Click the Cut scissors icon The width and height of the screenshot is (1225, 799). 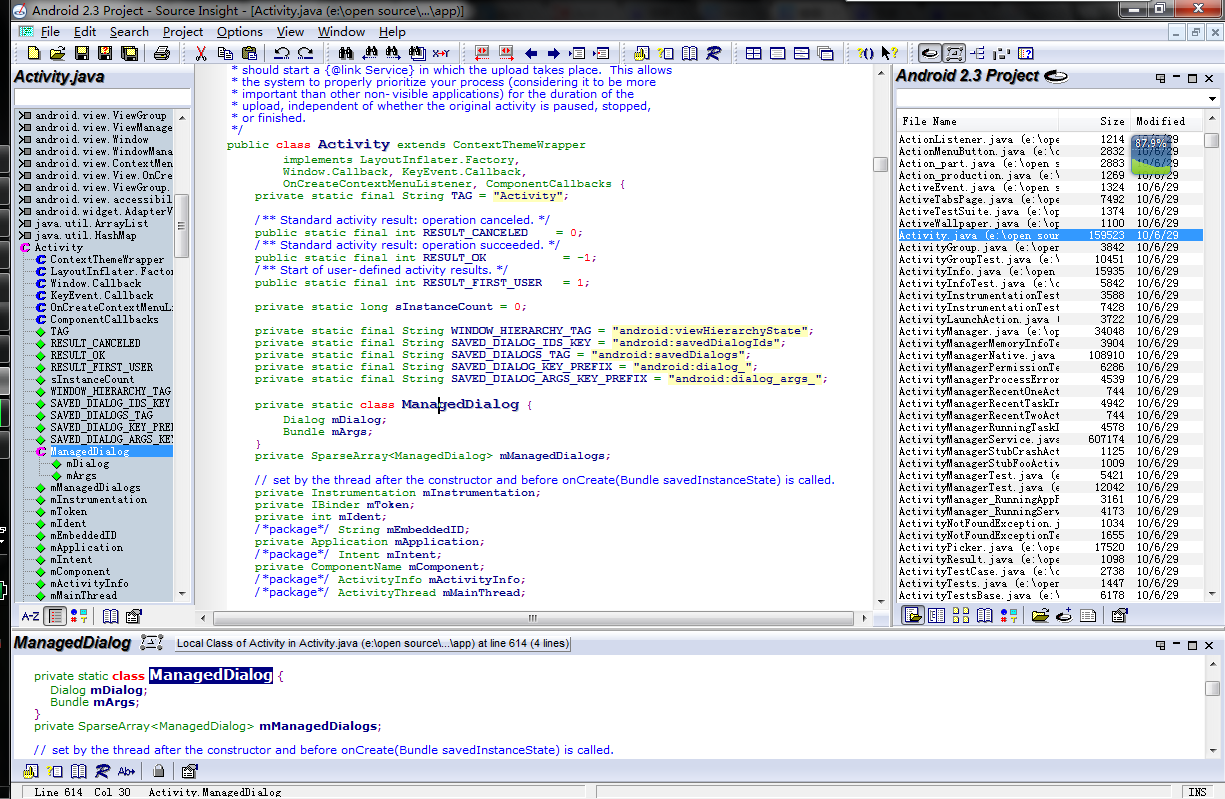click(201, 53)
